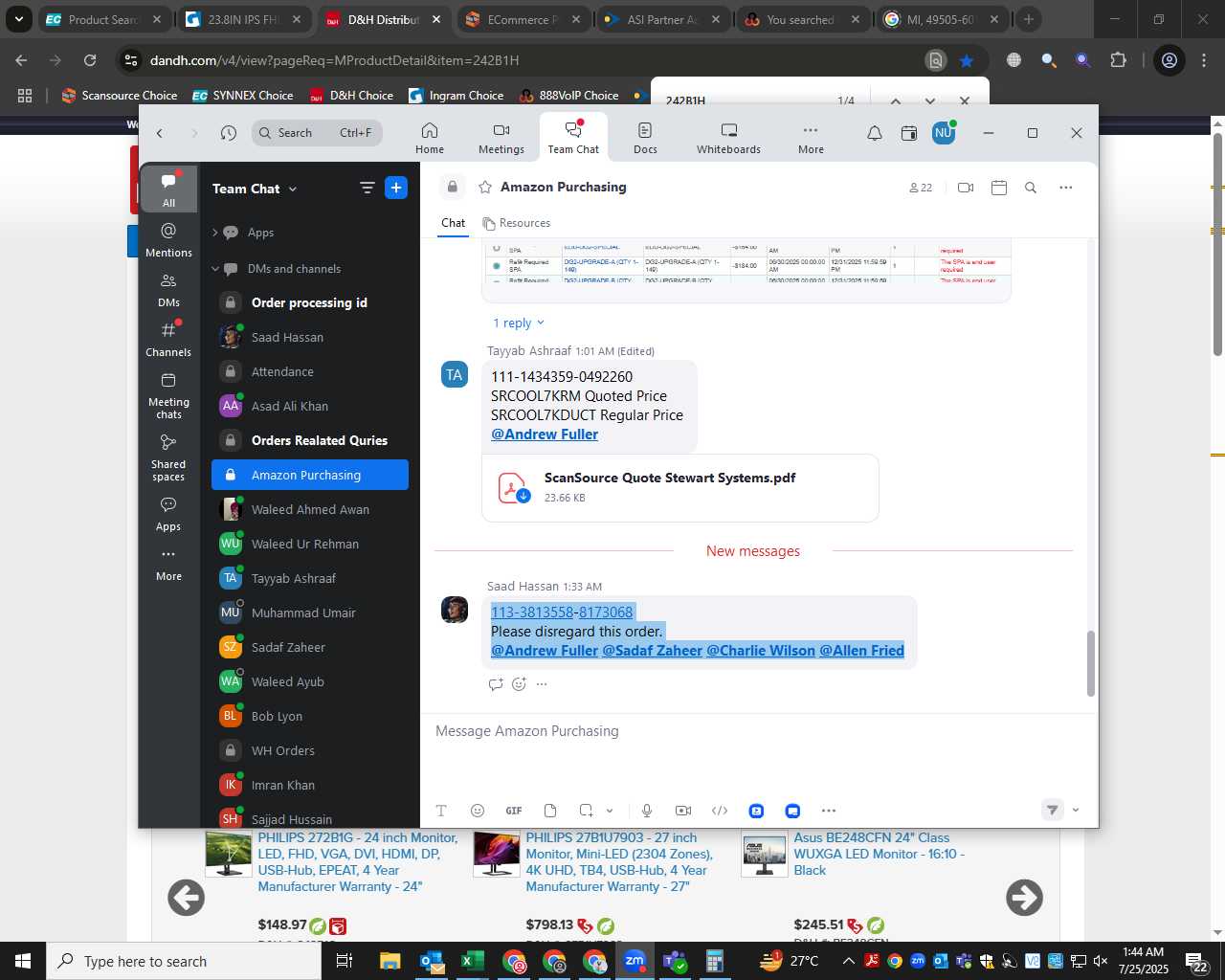Record audio message microphone icon
The height and width of the screenshot is (980, 1225).
647,811
